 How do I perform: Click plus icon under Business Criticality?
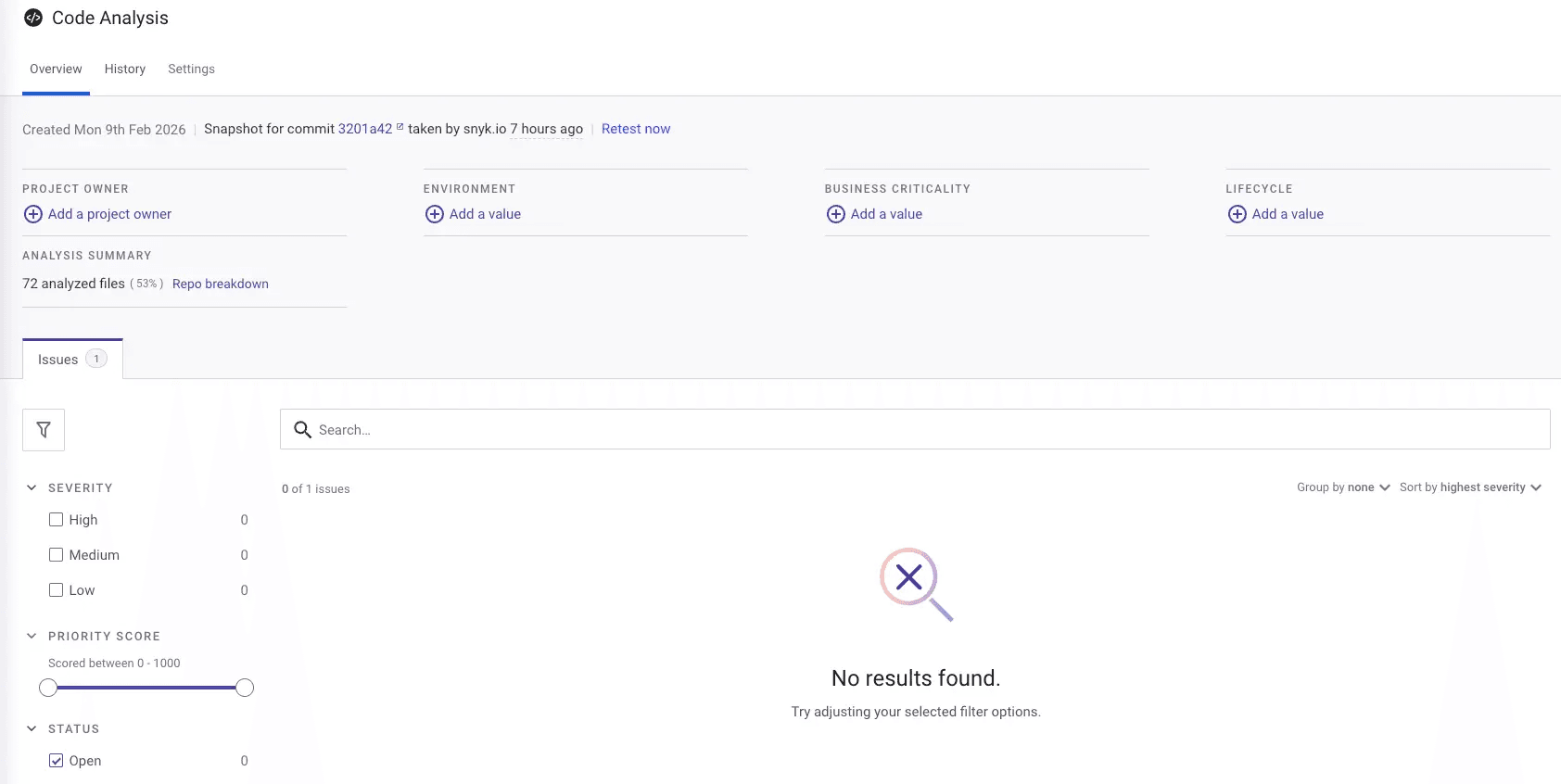pos(836,214)
